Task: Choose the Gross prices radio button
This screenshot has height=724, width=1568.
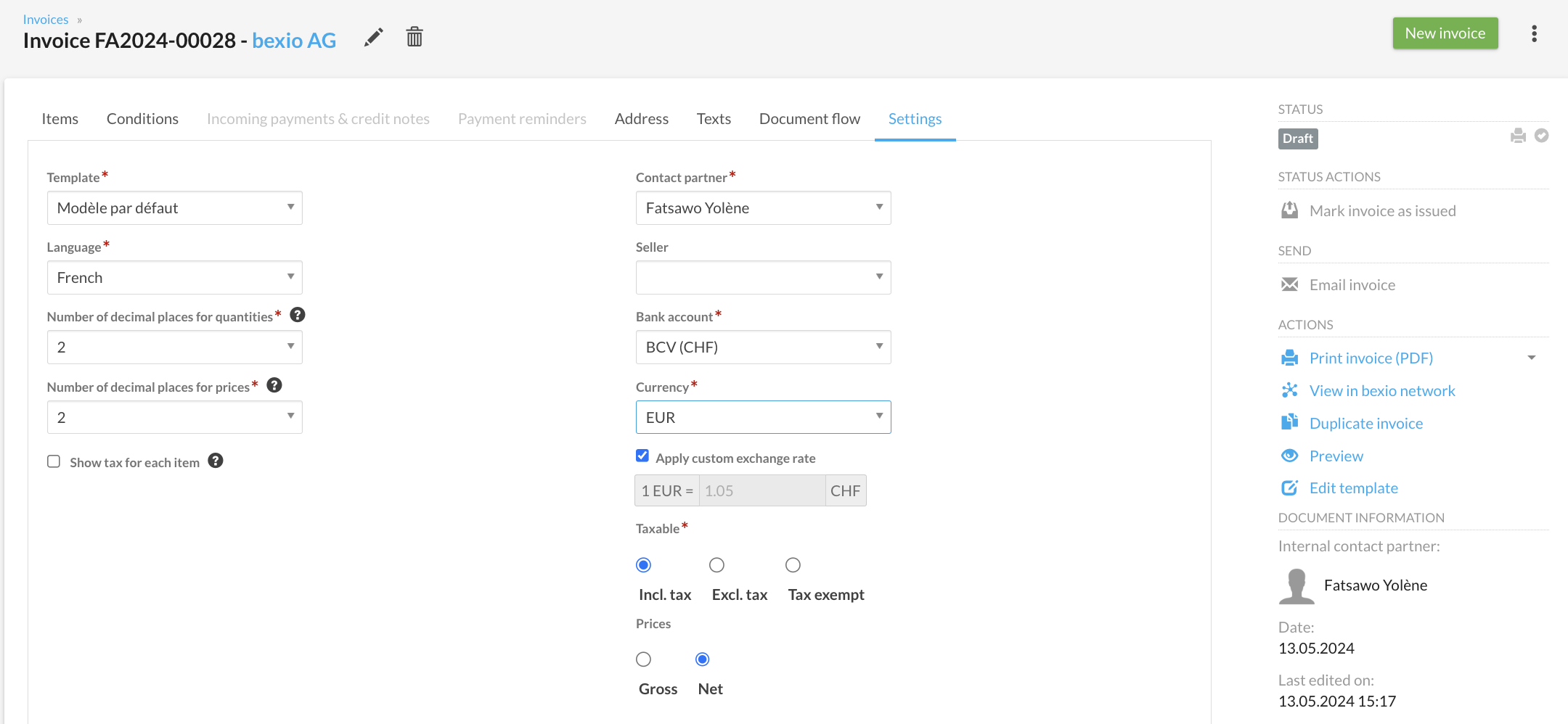Action: point(644,659)
